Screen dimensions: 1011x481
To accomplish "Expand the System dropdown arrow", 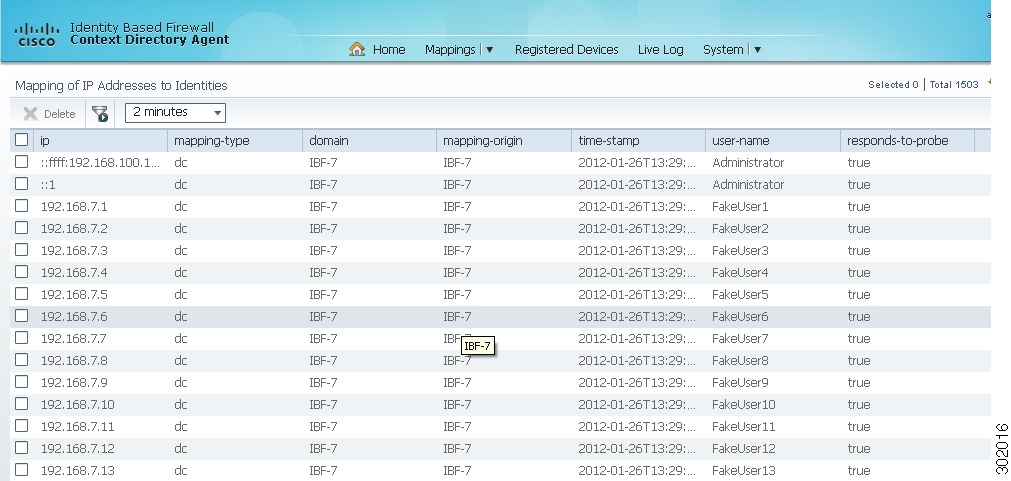I will pos(757,50).
